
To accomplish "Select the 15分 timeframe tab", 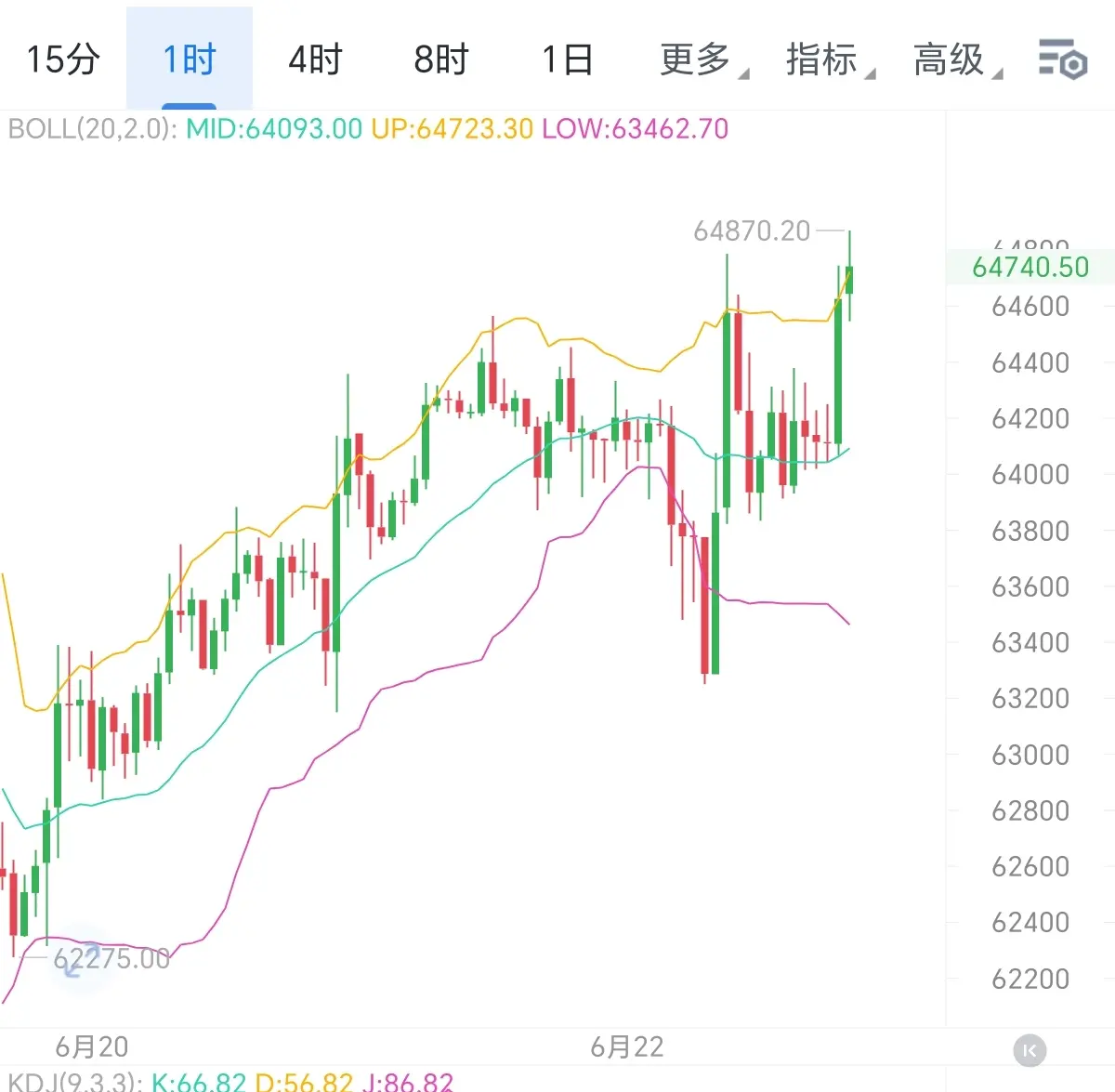I will pyautogui.click(x=62, y=59).
